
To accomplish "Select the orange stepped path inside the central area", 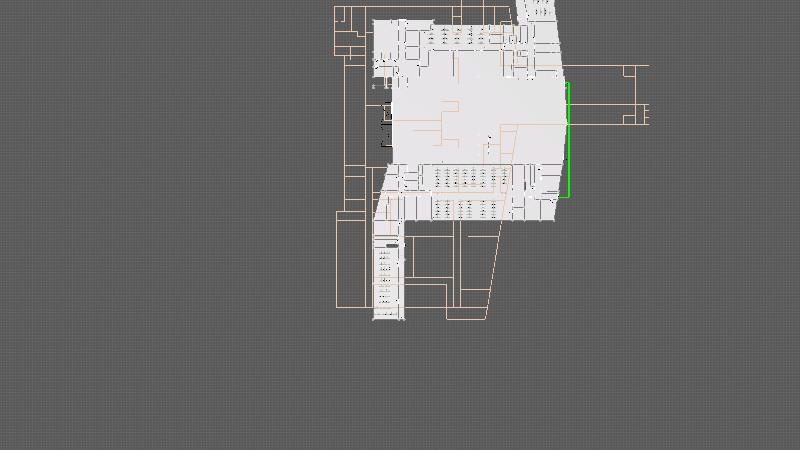I will click(440, 122).
